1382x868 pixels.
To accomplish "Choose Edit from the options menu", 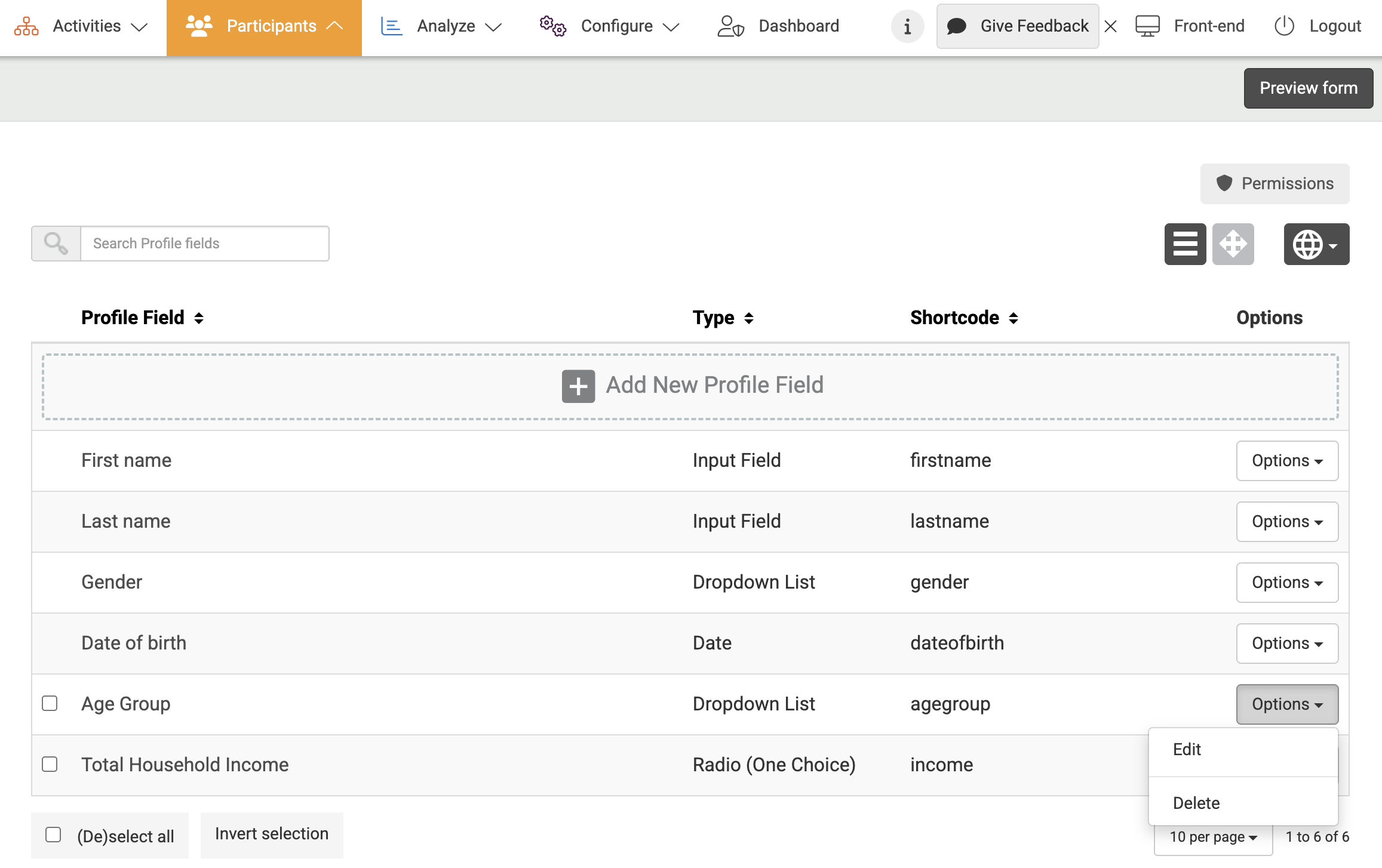I will click(x=1187, y=750).
